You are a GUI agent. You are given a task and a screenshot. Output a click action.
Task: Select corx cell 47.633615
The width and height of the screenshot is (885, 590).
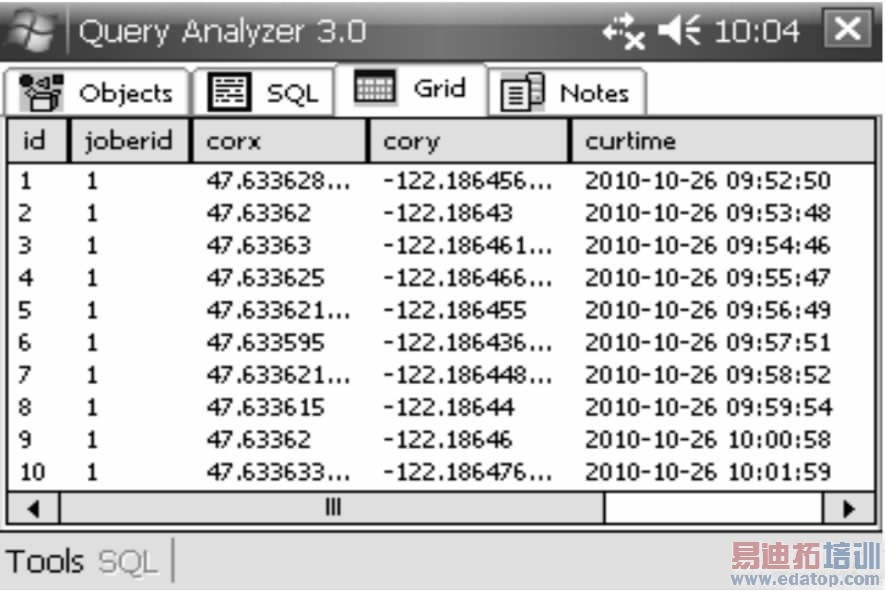pyautogui.click(x=265, y=407)
